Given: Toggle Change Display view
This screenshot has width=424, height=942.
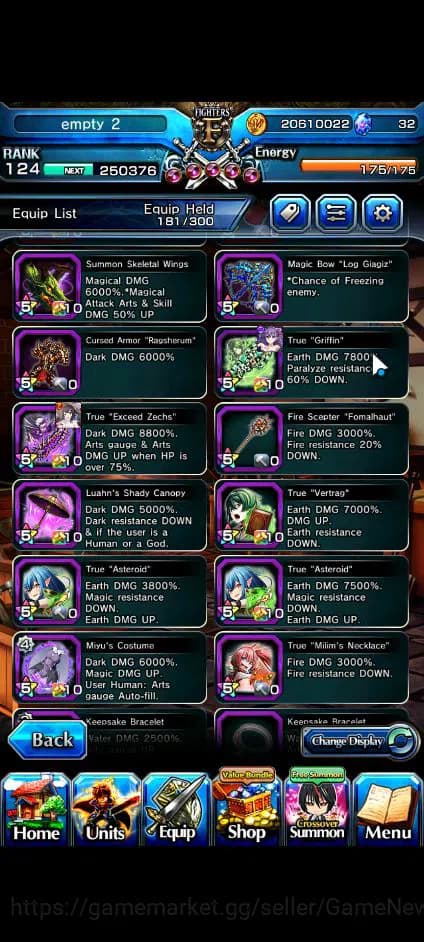Looking at the screenshot, I should click(x=359, y=741).
